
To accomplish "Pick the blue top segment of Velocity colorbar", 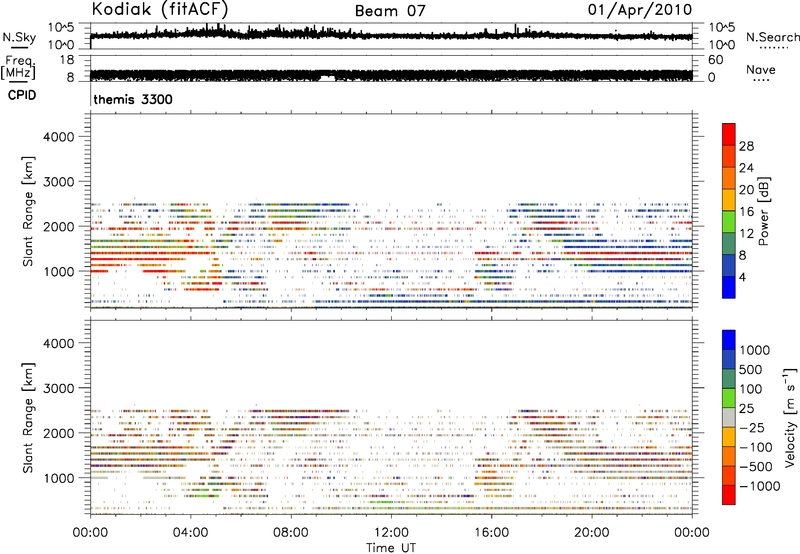I will coord(729,340).
